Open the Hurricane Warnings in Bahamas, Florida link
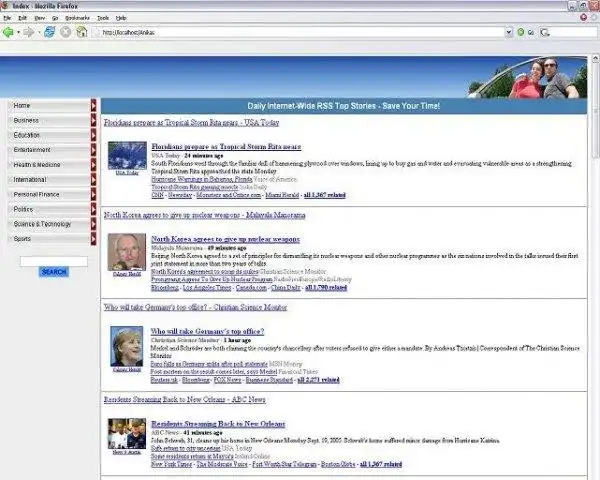 (202, 179)
